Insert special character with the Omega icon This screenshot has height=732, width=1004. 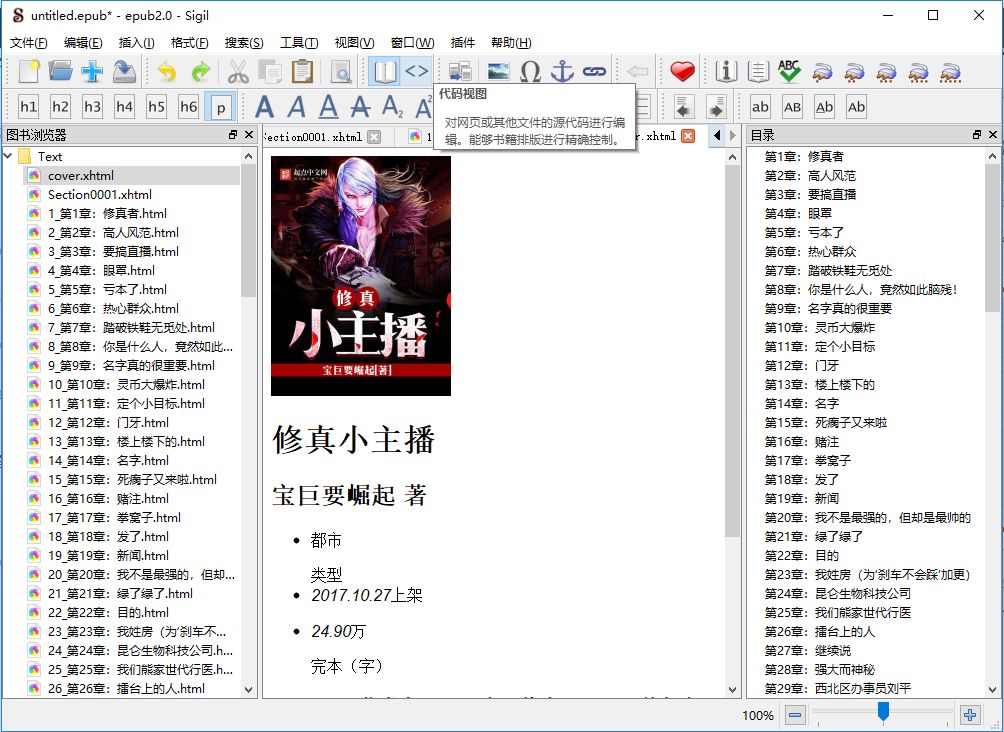530,72
